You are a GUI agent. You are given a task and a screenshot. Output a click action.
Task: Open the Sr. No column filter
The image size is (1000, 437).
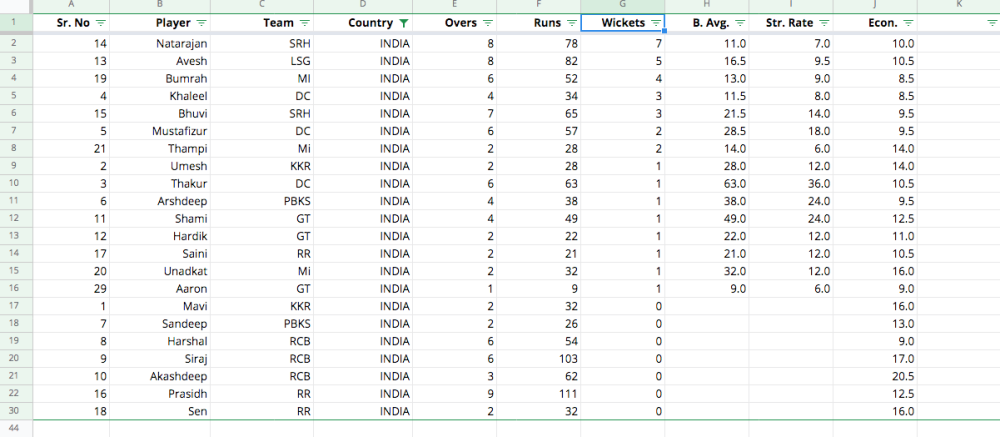pyautogui.click(x=100, y=23)
